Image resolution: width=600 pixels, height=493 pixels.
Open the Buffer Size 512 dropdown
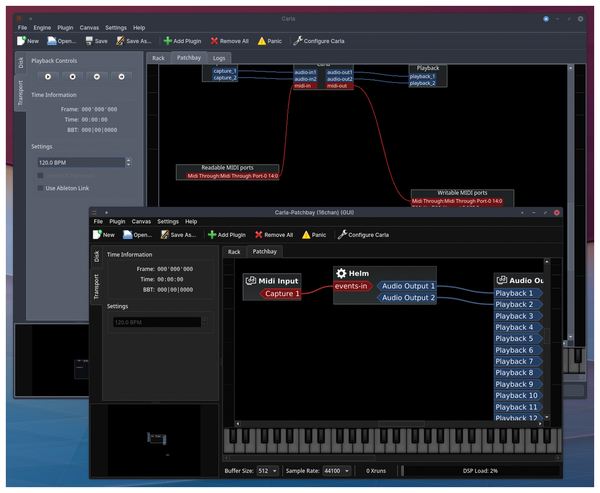coord(267,471)
